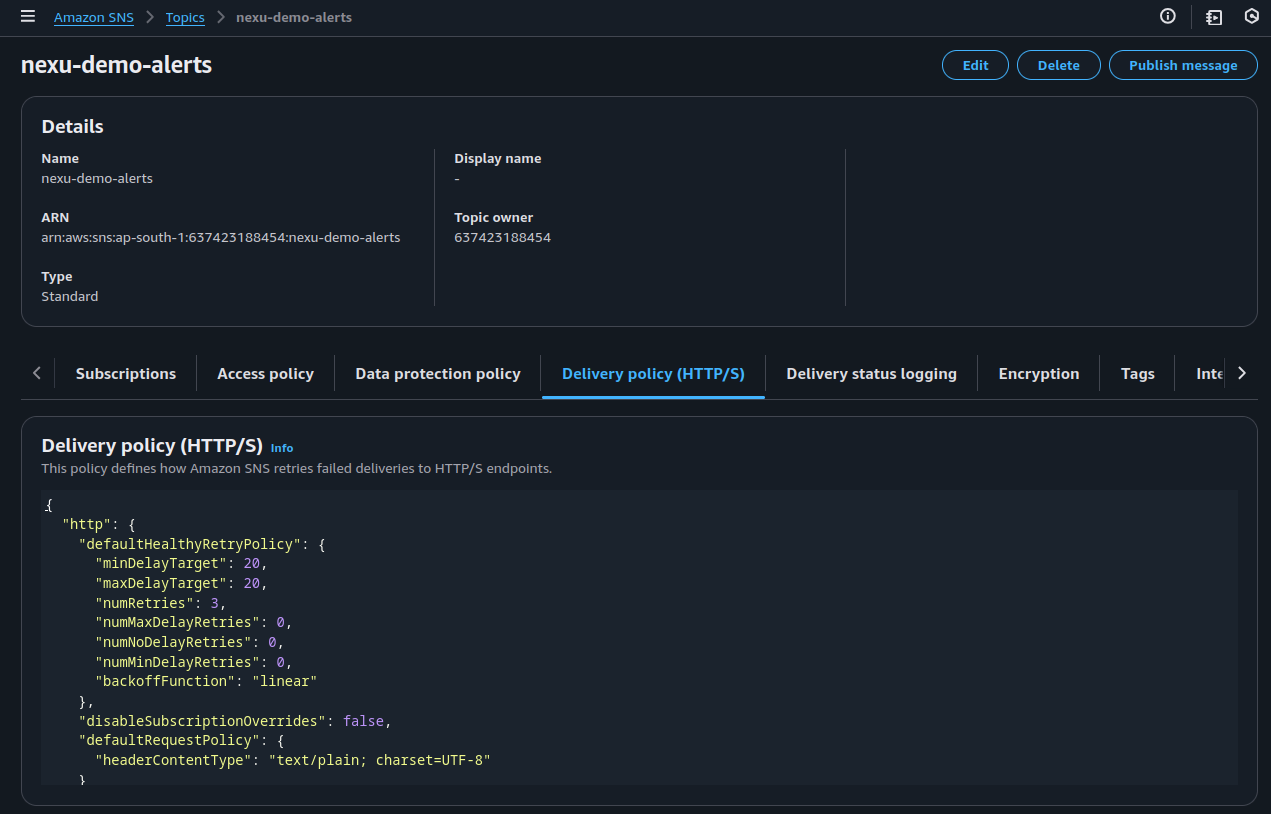Open the hamburger navigation menu
1271x814 pixels.
(28, 17)
